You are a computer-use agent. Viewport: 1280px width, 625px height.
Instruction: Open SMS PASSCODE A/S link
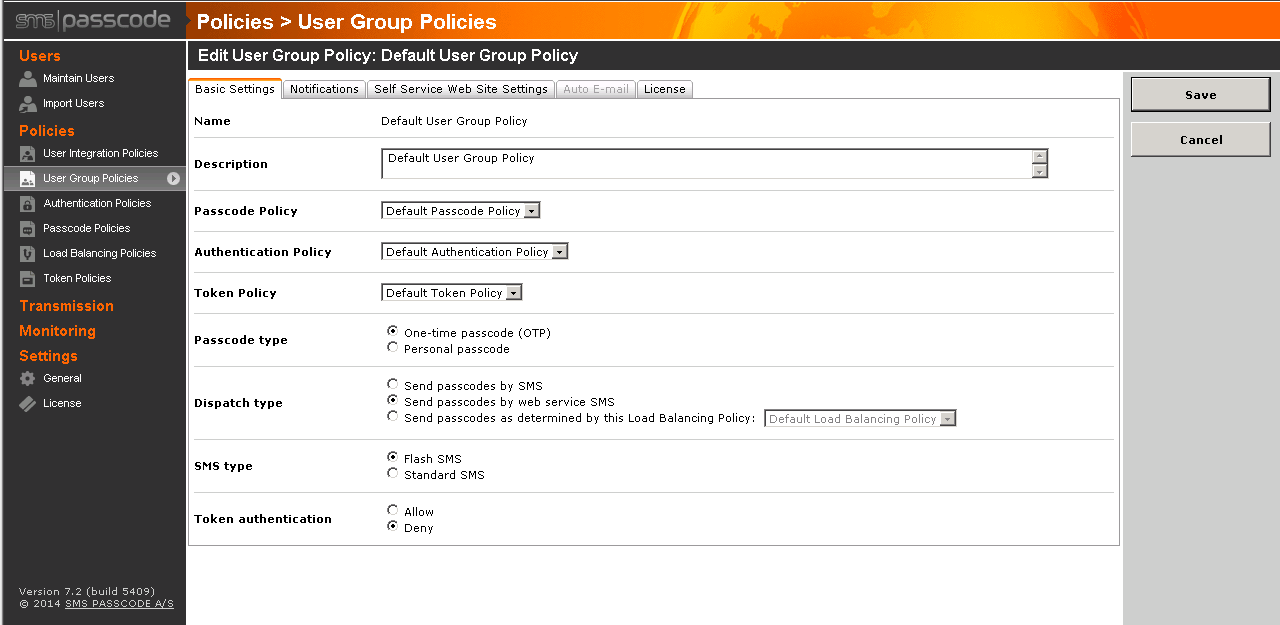tap(119, 604)
